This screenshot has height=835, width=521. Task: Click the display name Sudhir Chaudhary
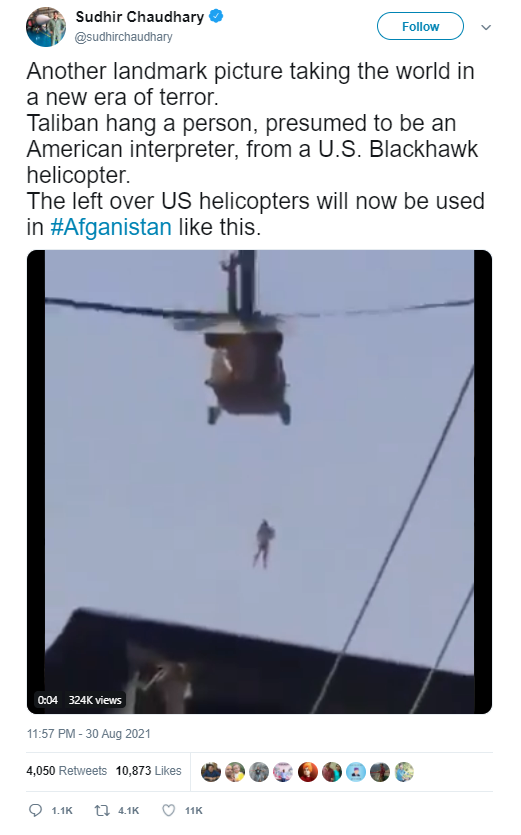[140, 17]
